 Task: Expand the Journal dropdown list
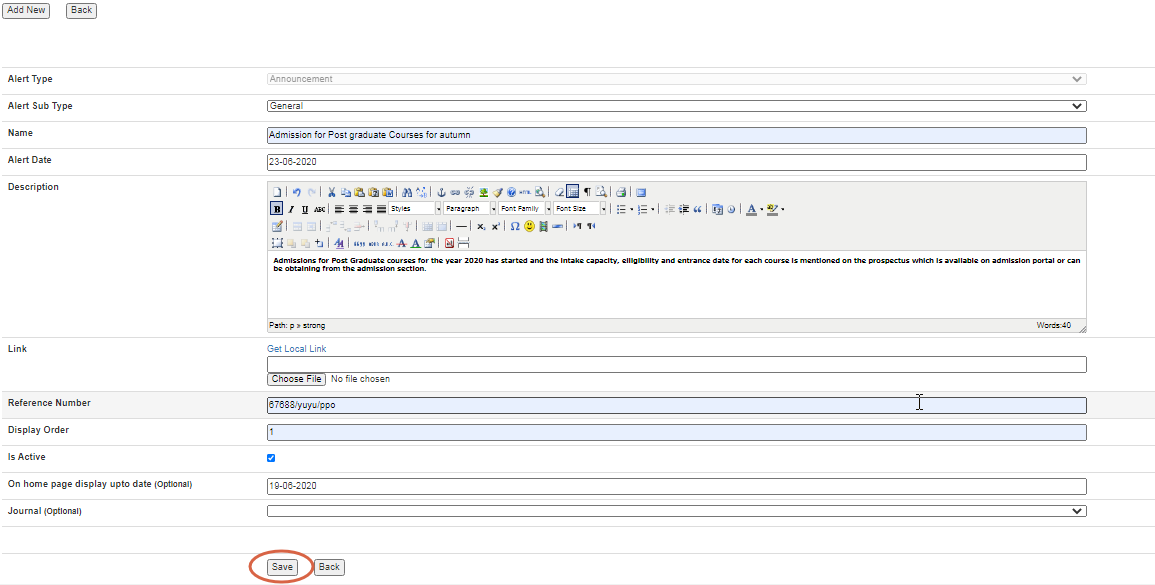point(676,511)
